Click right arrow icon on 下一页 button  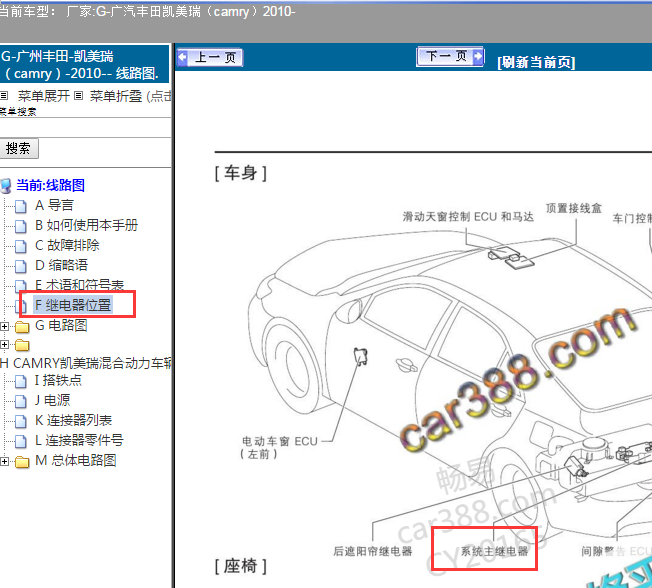(478, 55)
